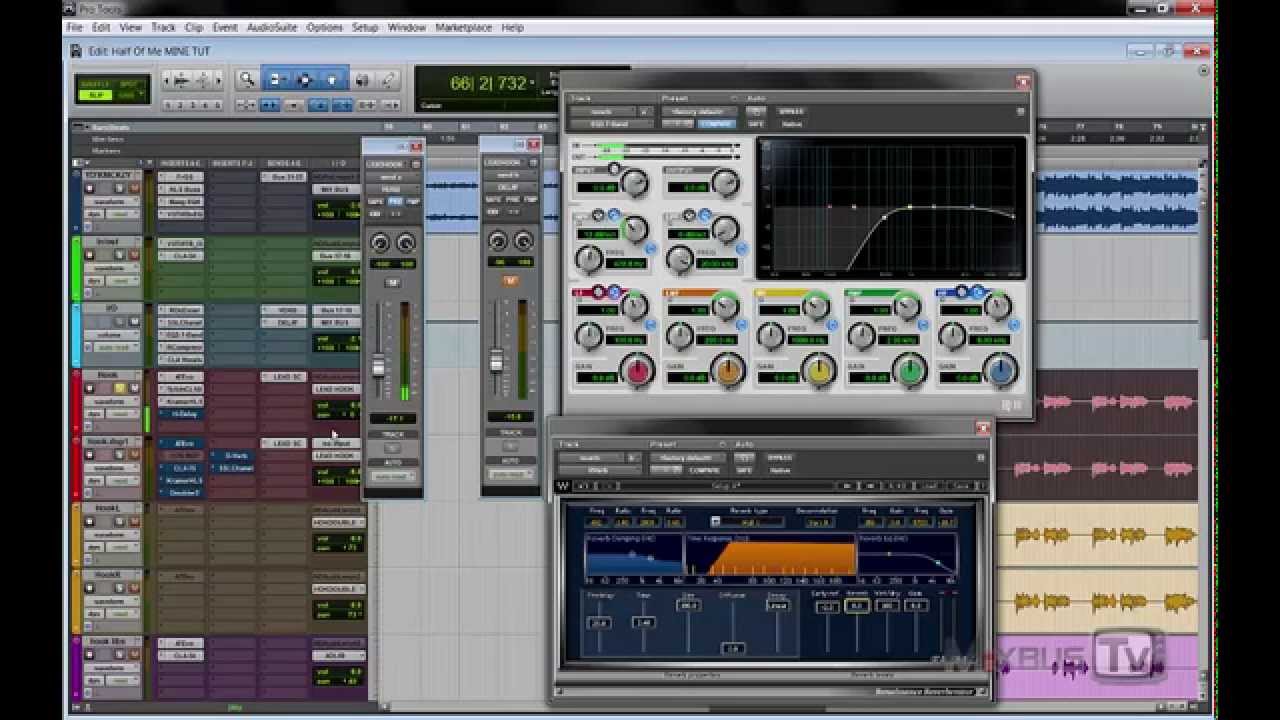Open the AudioSuite menu
The height and width of the screenshot is (720, 1280).
(x=272, y=27)
